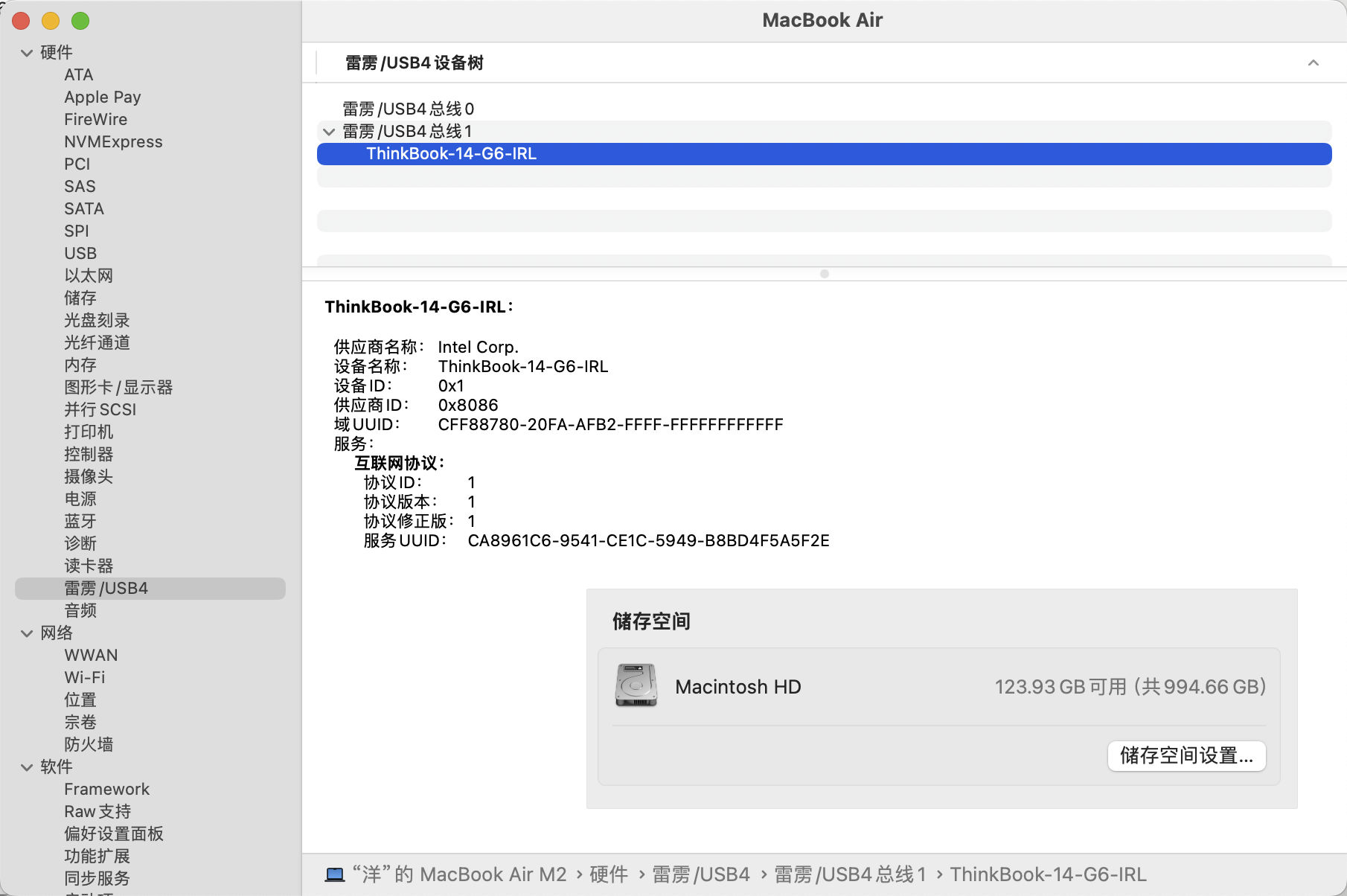Click “洋”的 MacBook Air M2 in path bar
The width and height of the screenshot is (1347, 896).
click(x=459, y=874)
